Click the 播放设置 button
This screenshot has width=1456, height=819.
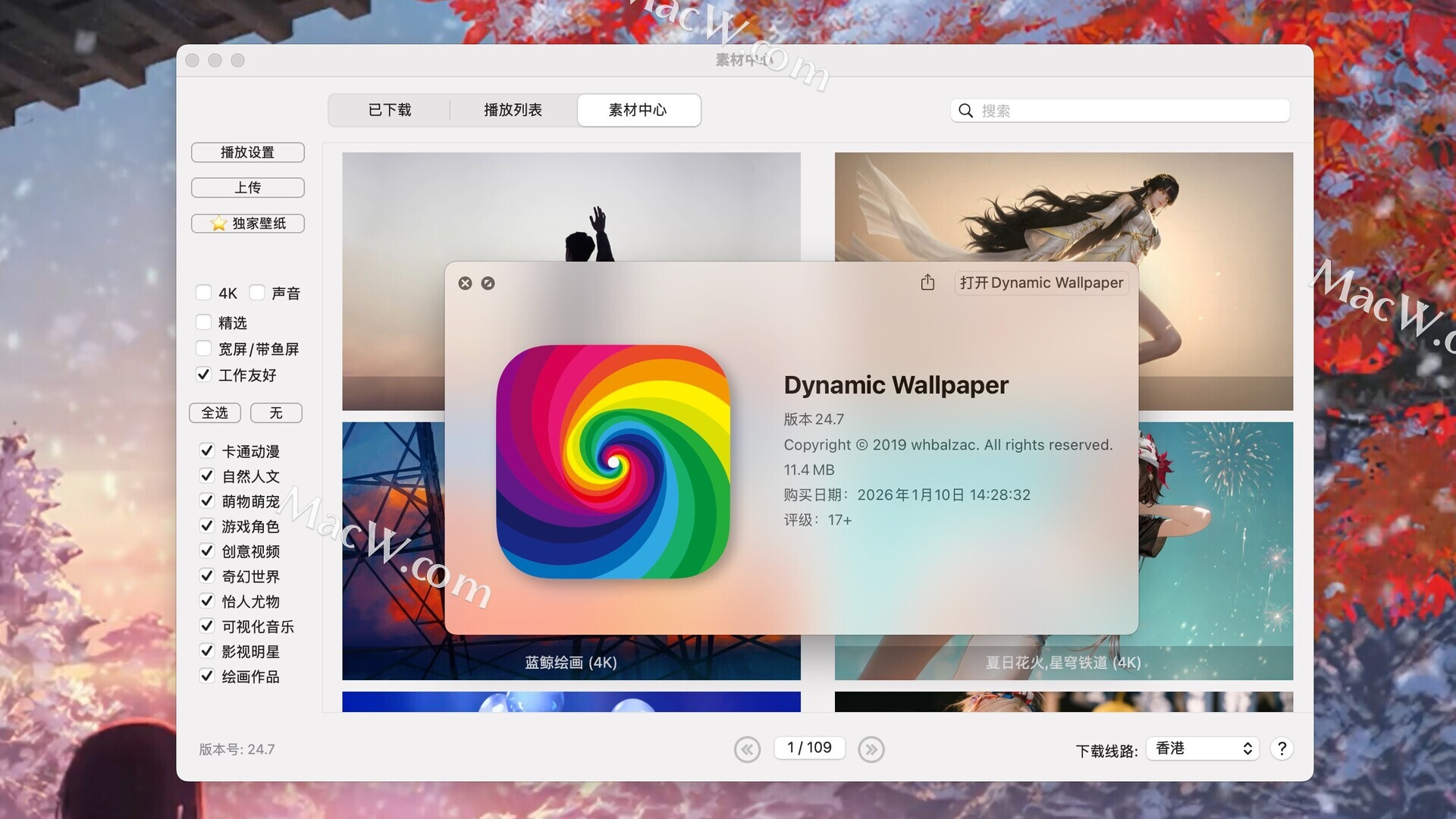tap(247, 152)
